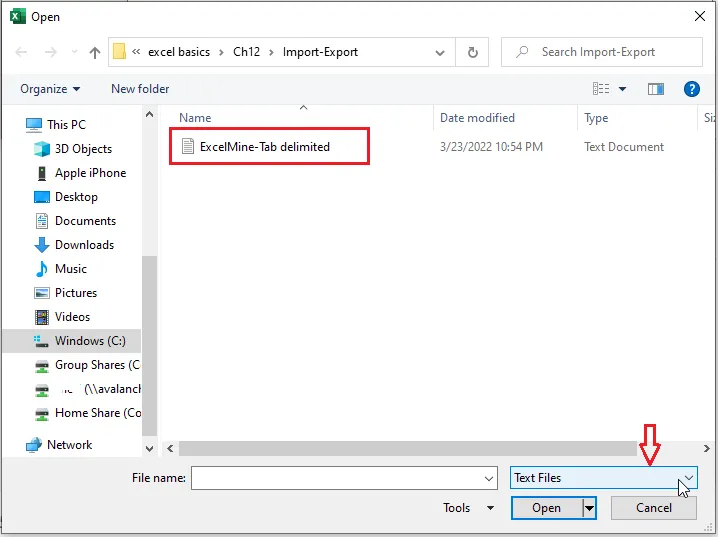The height and width of the screenshot is (537, 718).
Task: Click the Cancel button
Action: click(653, 508)
